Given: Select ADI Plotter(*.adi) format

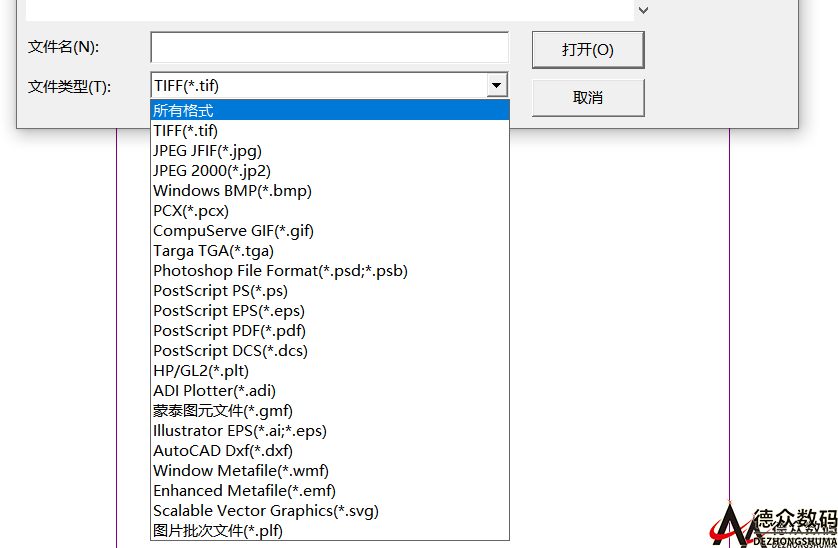Looking at the screenshot, I should click(330, 391).
